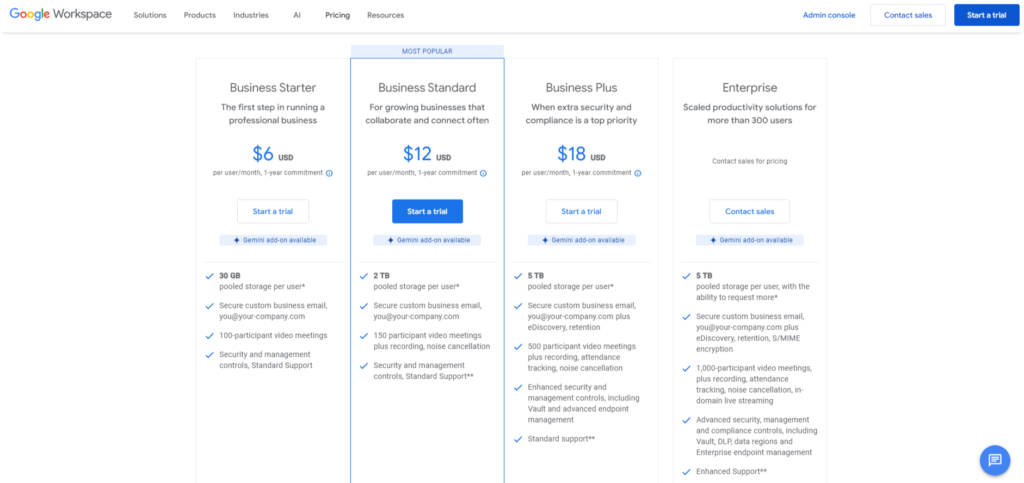Start a trial for Business Standard
Viewport: 1024px width, 483px height.
point(427,211)
